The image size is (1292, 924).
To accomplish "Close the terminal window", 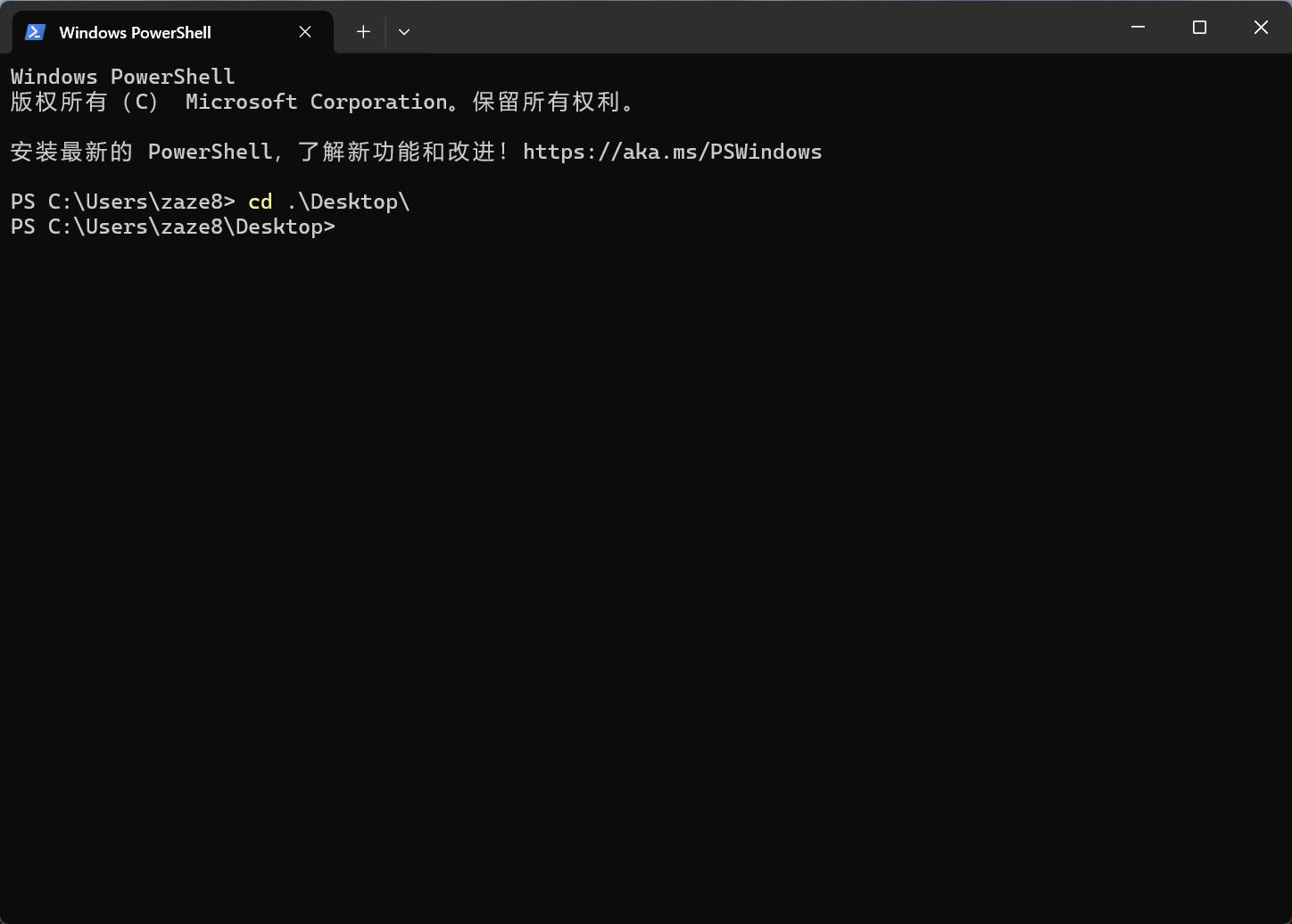I will click(x=1261, y=28).
